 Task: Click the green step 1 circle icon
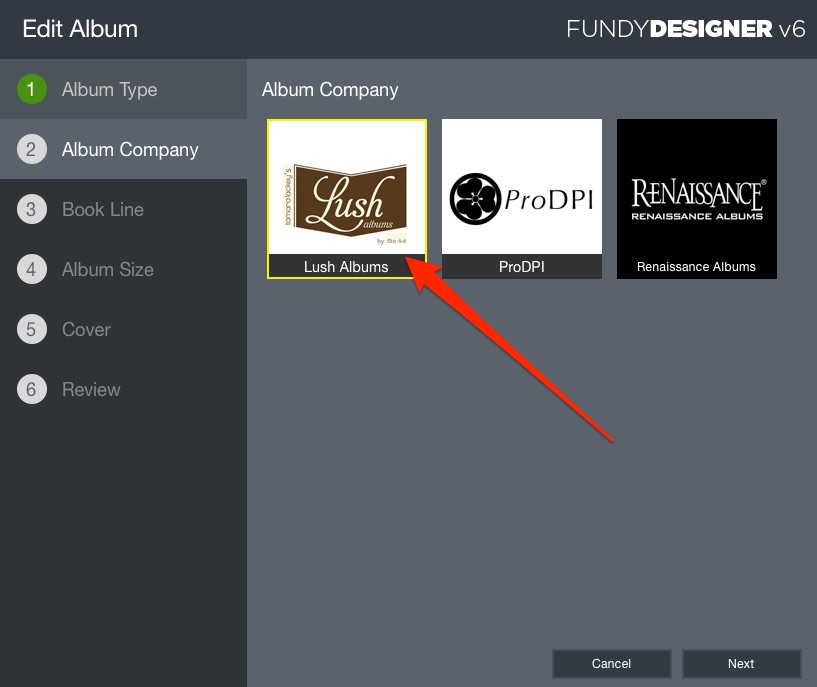point(32,89)
